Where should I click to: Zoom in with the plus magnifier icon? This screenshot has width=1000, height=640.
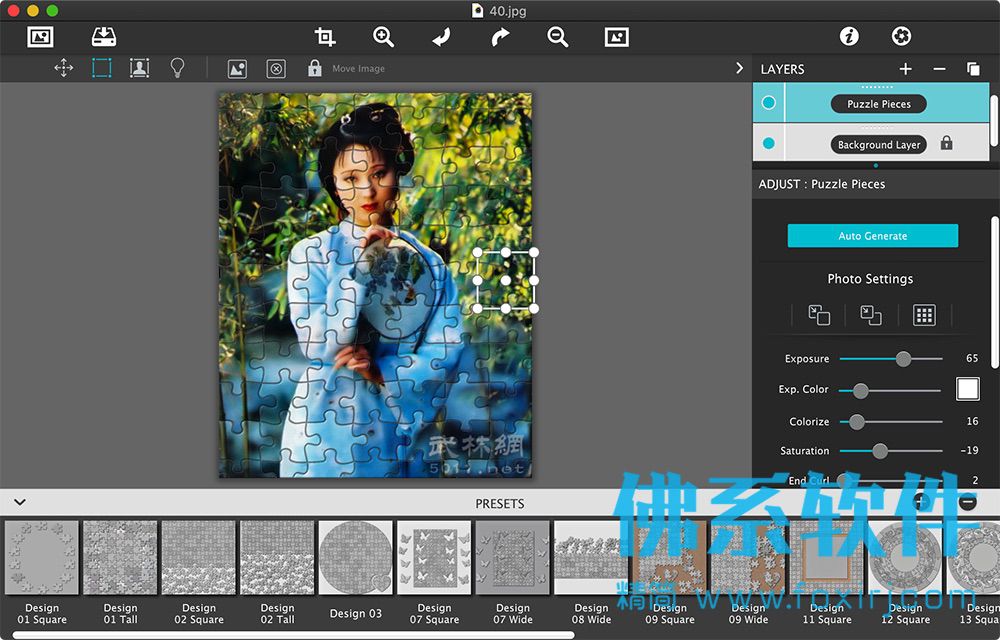(383, 37)
